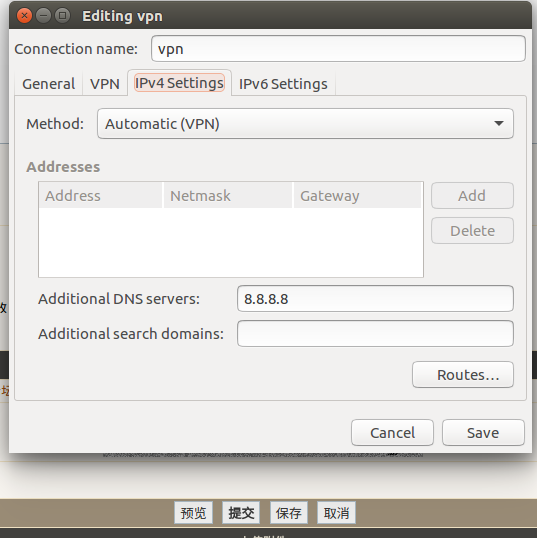Minimize the Editing vpn window
The width and height of the screenshot is (537, 538).
[x=44, y=16]
